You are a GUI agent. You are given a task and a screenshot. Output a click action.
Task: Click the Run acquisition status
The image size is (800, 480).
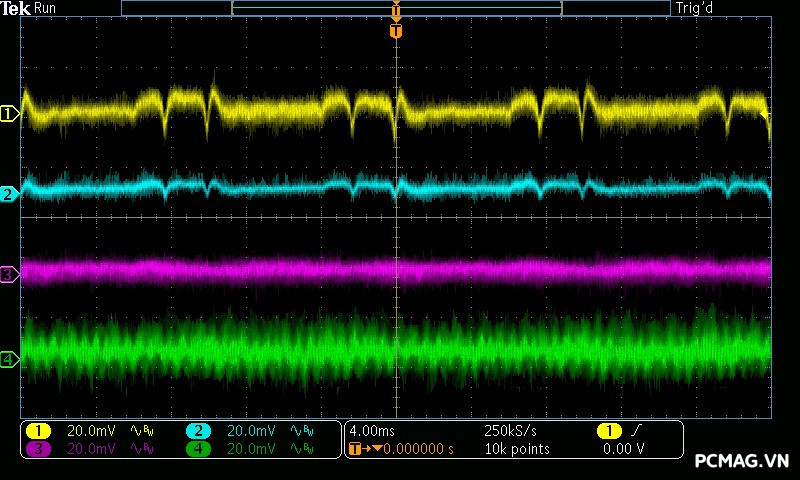tap(46, 8)
